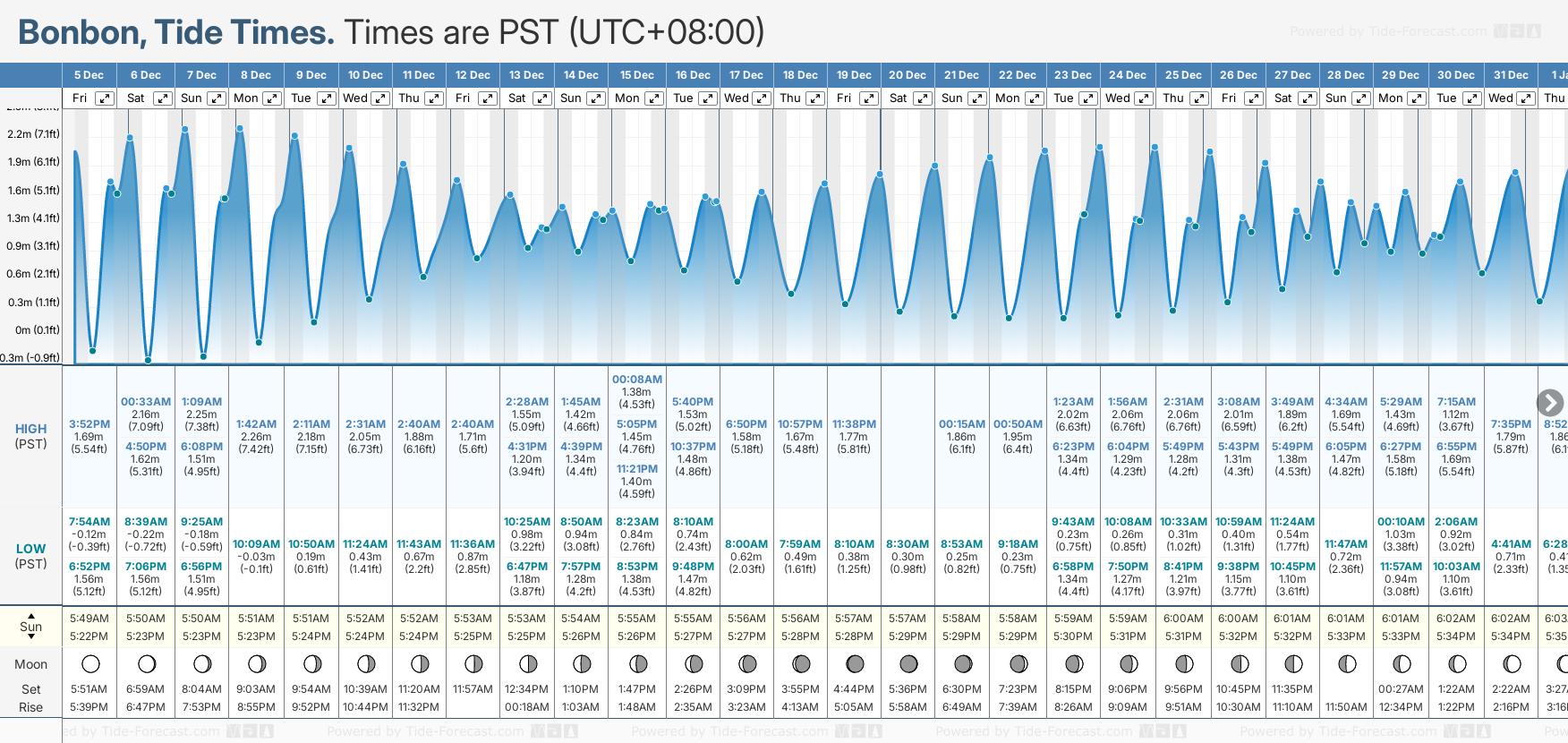Select the 15 Dec date header
The height and width of the screenshot is (743, 1568).
click(637, 75)
